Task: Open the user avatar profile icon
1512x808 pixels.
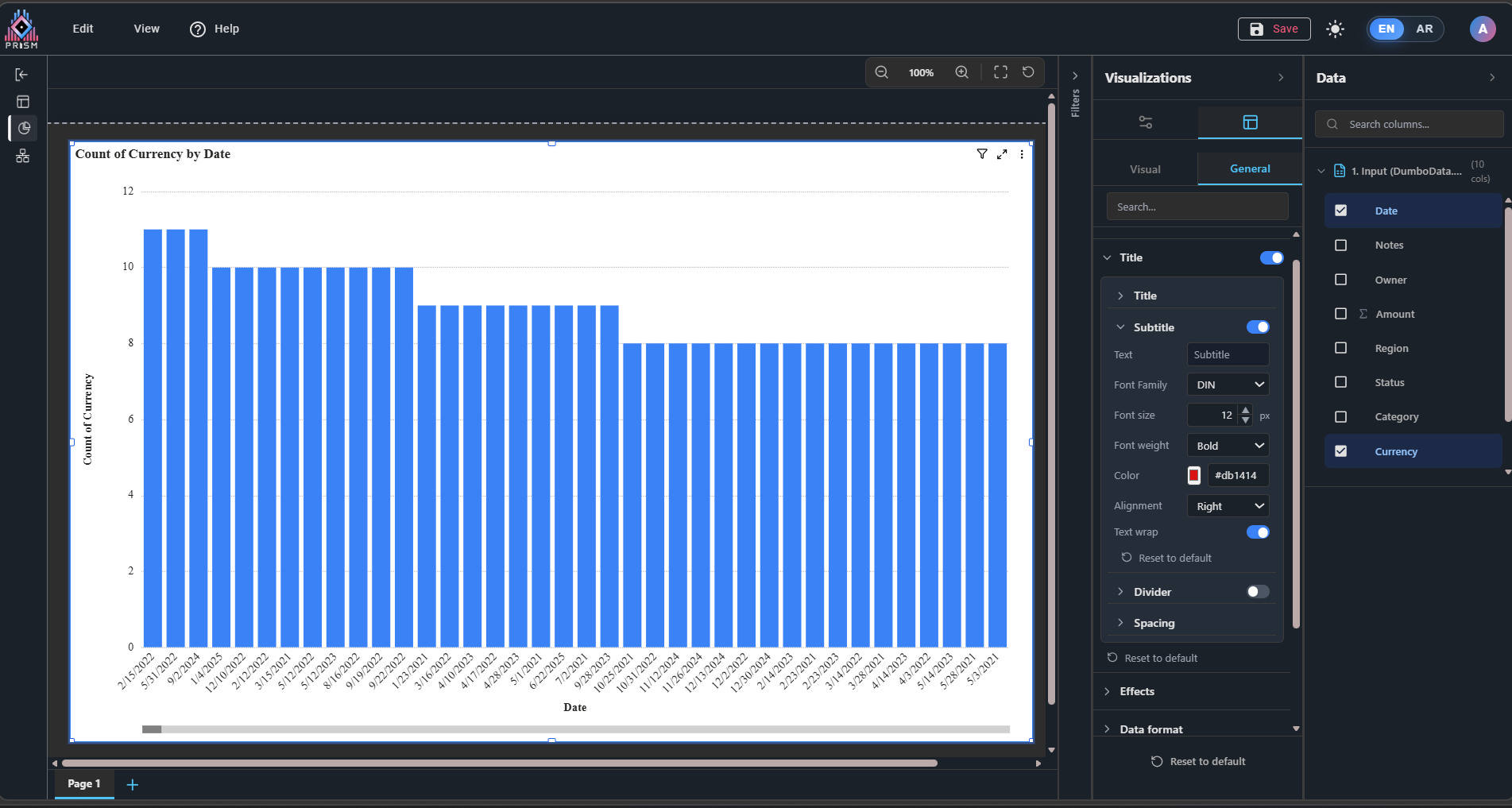Action: click(1482, 29)
